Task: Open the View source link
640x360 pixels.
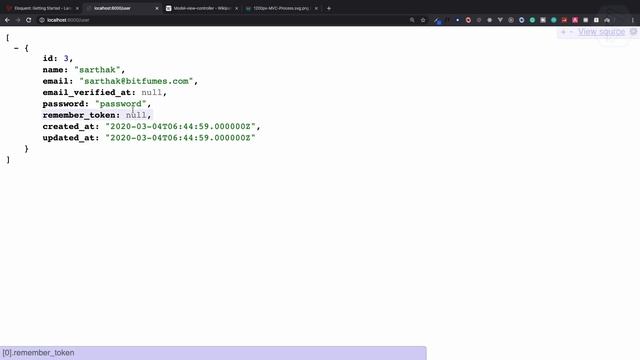Action: (601, 32)
